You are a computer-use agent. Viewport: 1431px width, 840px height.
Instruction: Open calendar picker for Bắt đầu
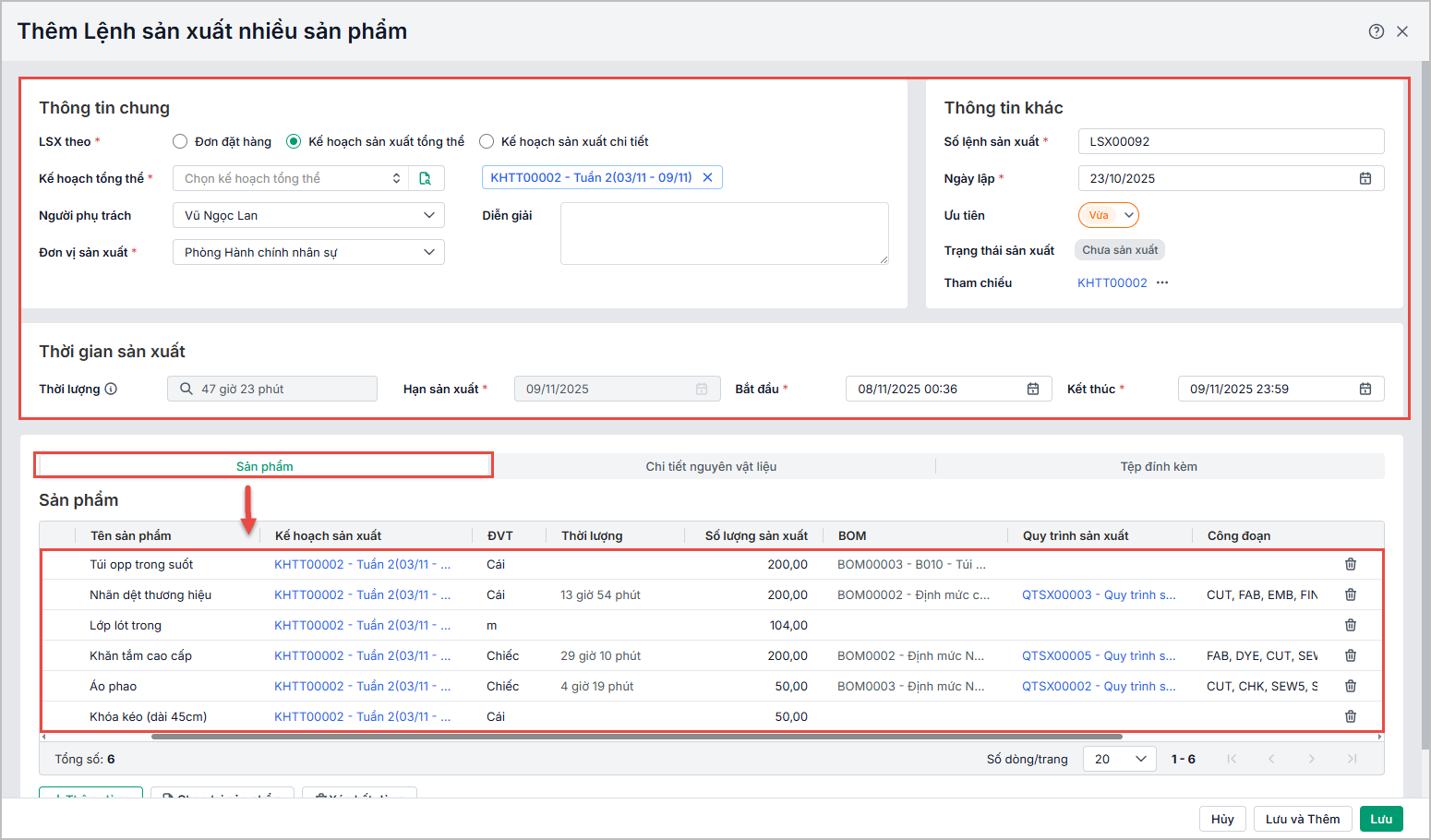pyautogui.click(x=1033, y=389)
